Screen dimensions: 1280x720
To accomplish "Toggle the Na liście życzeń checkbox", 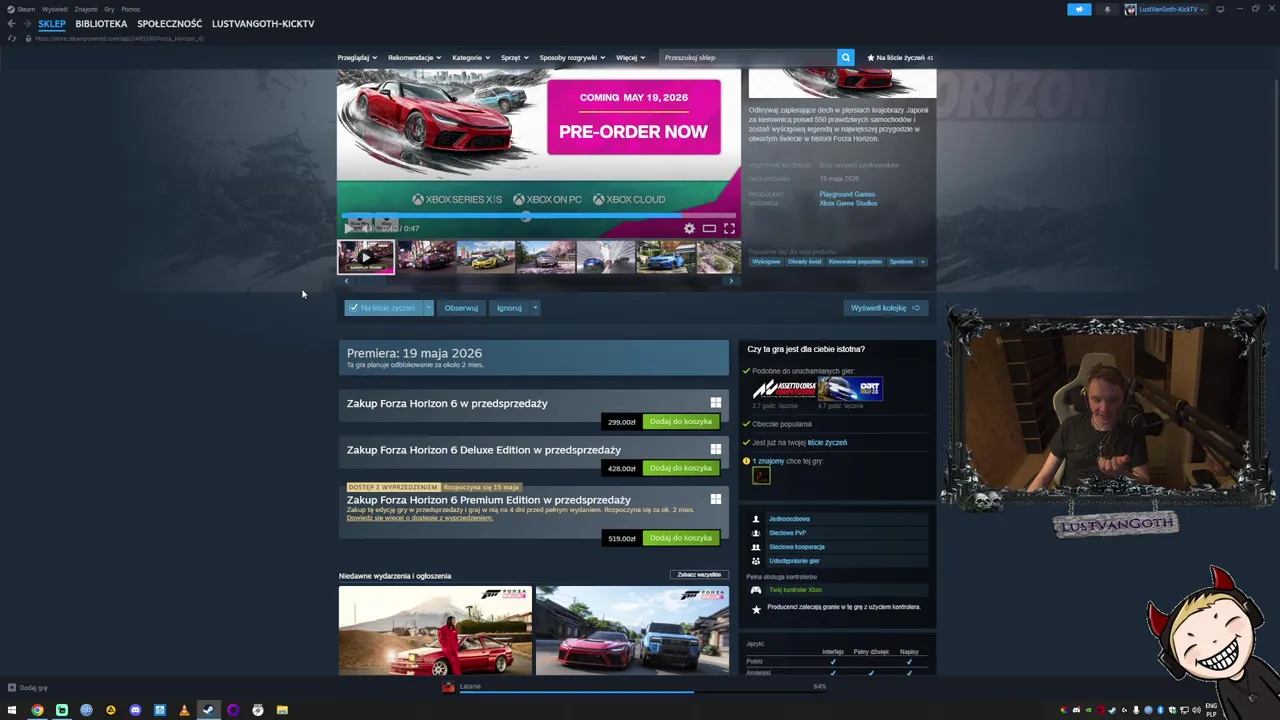I will pyautogui.click(x=353, y=308).
